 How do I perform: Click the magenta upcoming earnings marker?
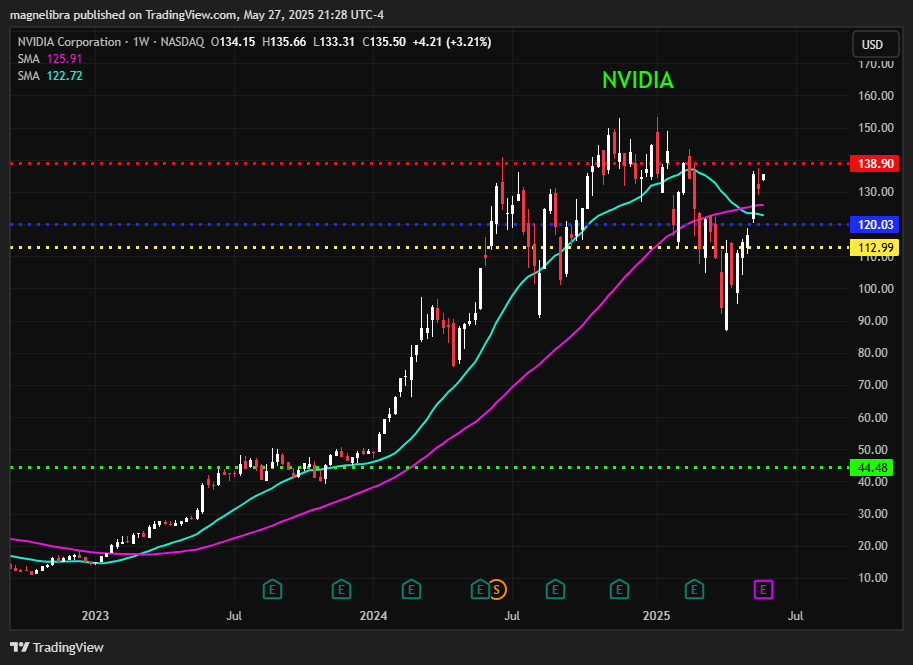coord(763,590)
